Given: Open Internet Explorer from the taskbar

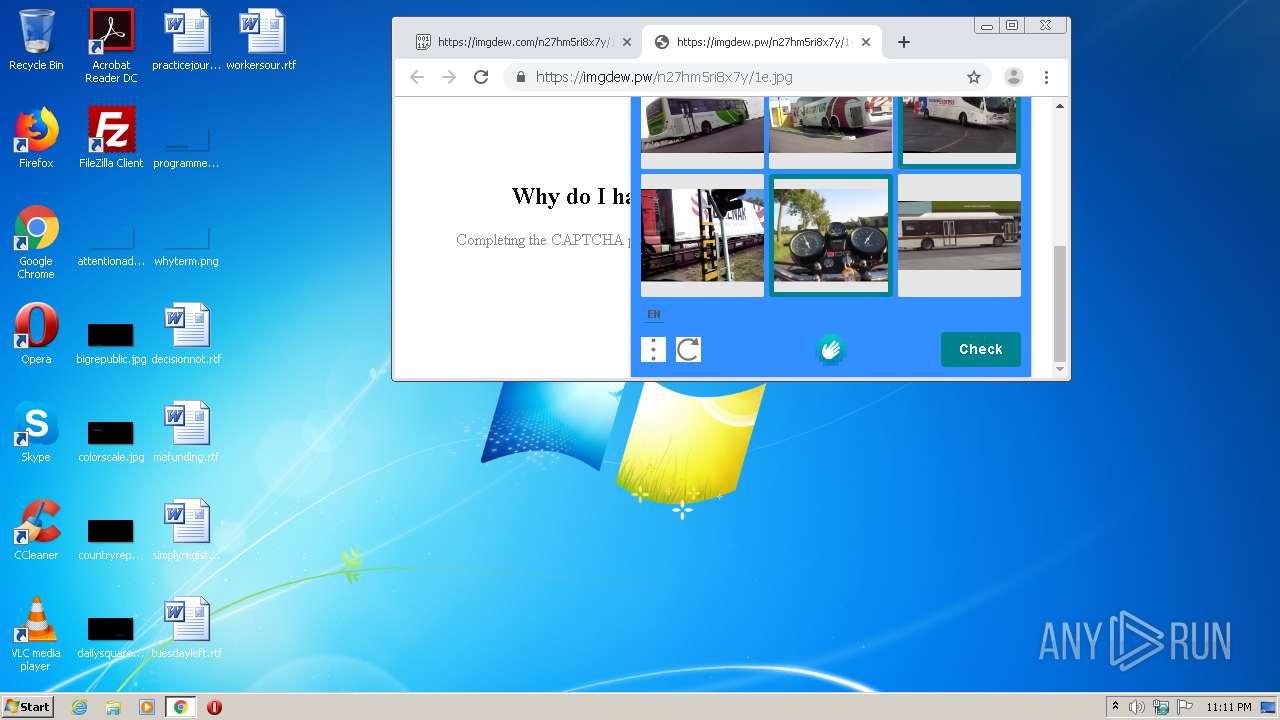Looking at the screenshot, I should pos(80,707).
